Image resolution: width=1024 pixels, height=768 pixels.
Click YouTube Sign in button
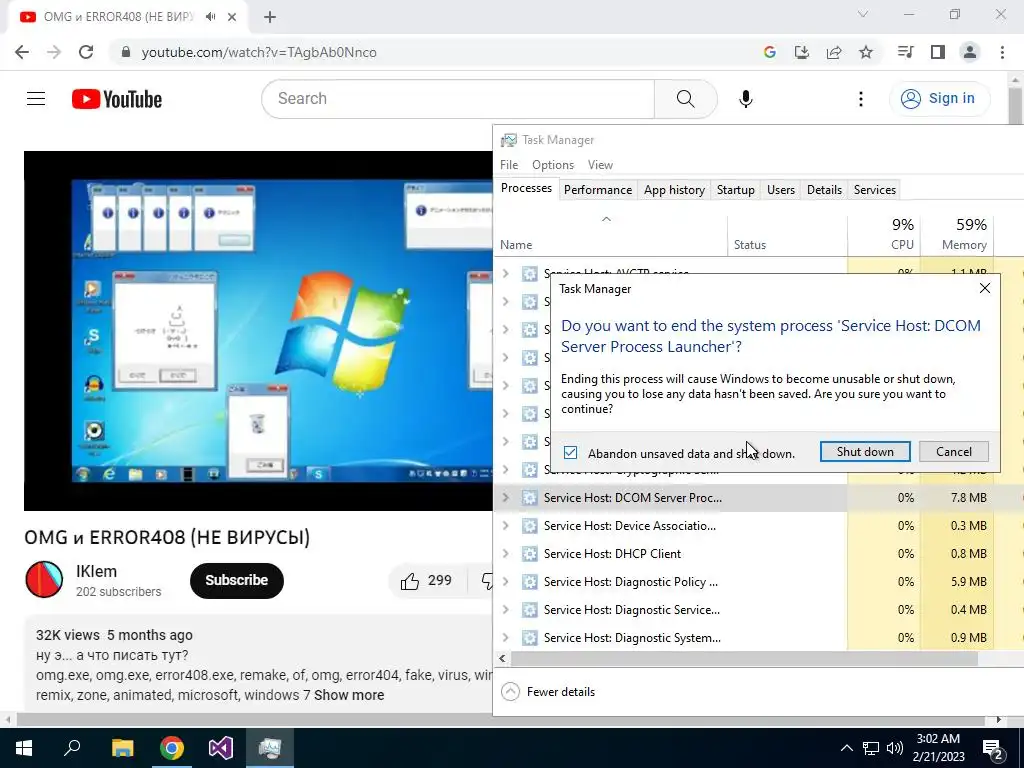[939, 99]
